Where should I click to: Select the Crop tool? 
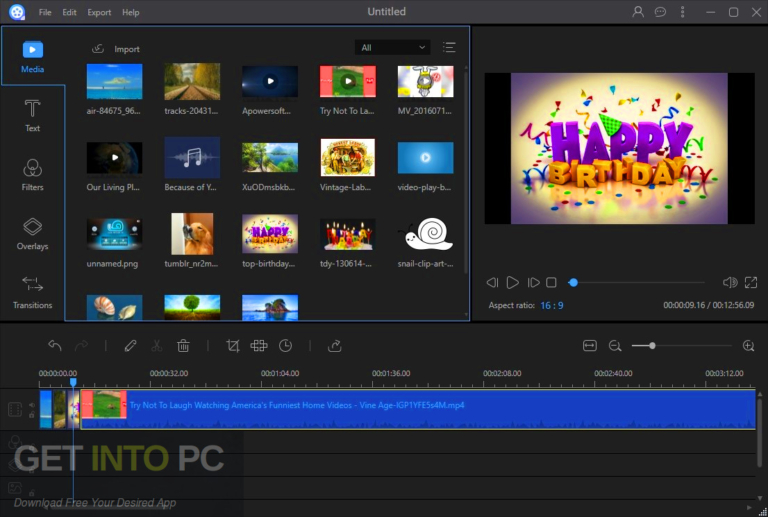tap(233, 346)
